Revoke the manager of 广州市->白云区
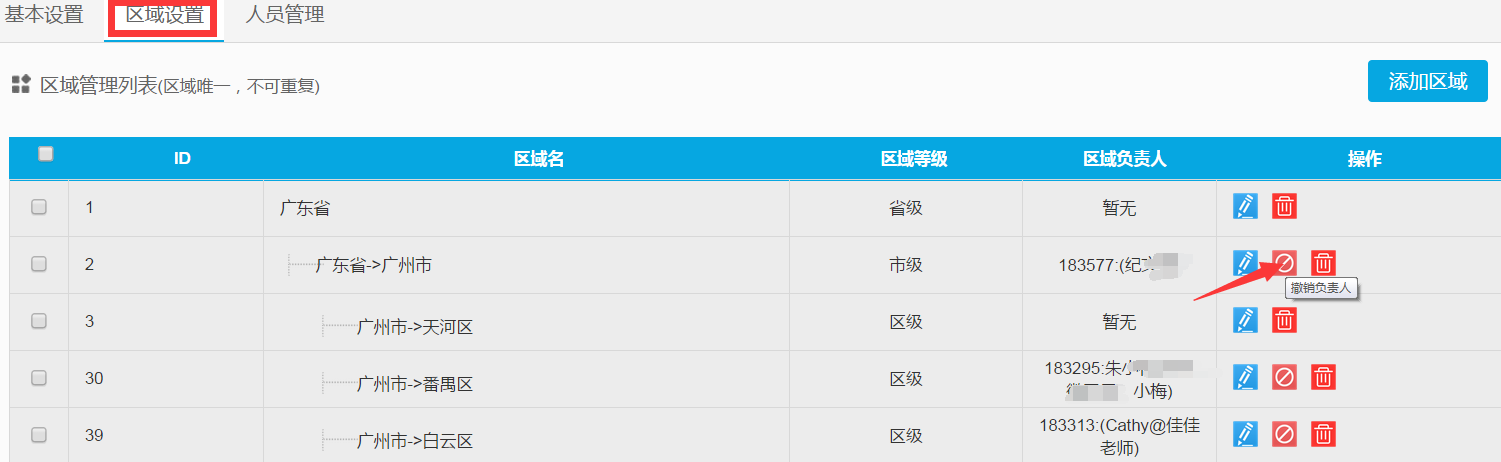Viewport: 1501px width, 462px height. (1285, 434)
